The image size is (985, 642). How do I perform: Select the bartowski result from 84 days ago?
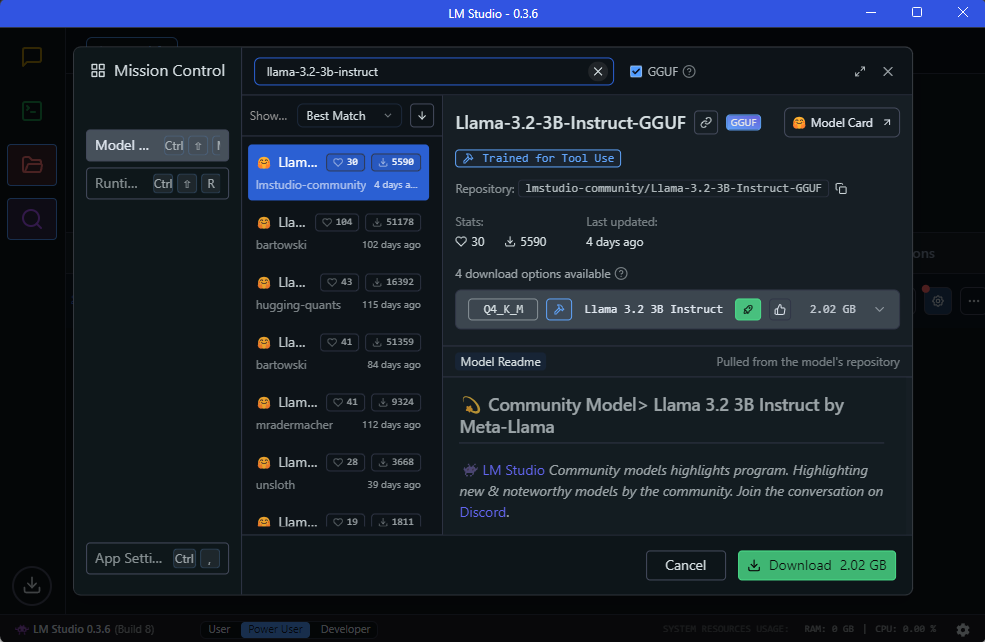pos(339,353)
